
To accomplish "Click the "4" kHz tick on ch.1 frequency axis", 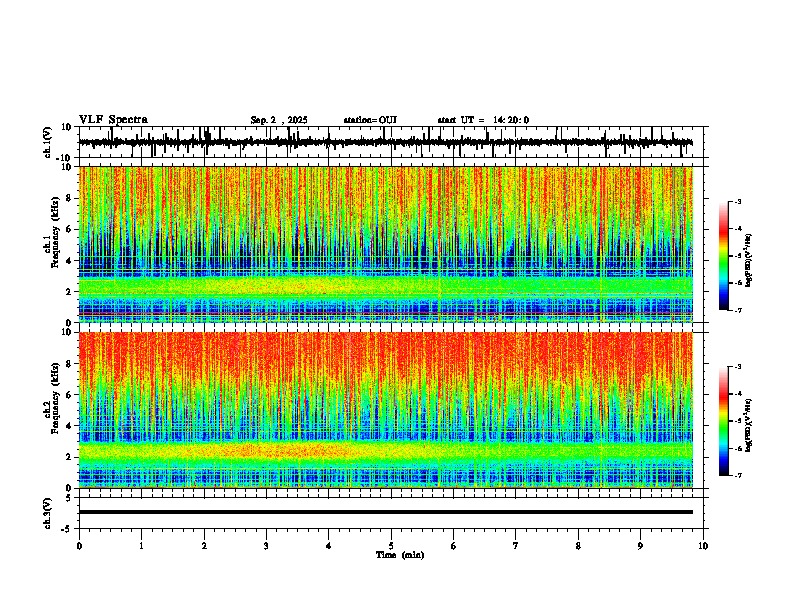I will click(71, 261).
